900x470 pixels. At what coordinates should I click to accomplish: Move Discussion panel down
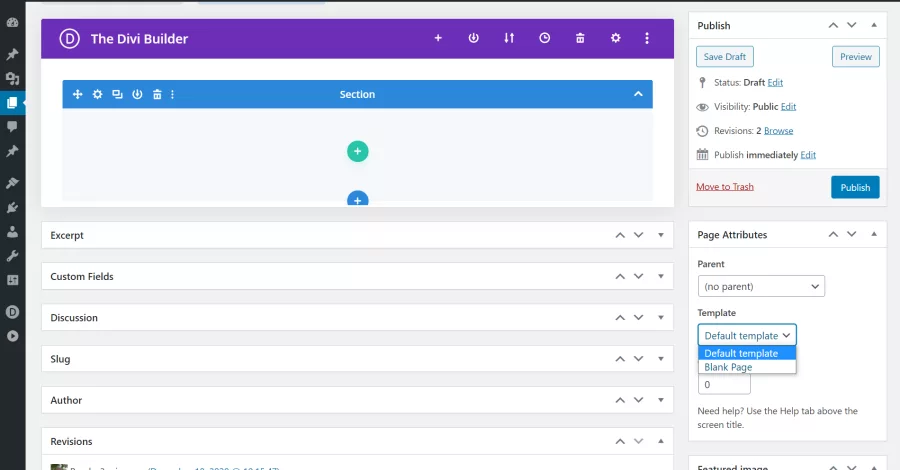[638, 318]
